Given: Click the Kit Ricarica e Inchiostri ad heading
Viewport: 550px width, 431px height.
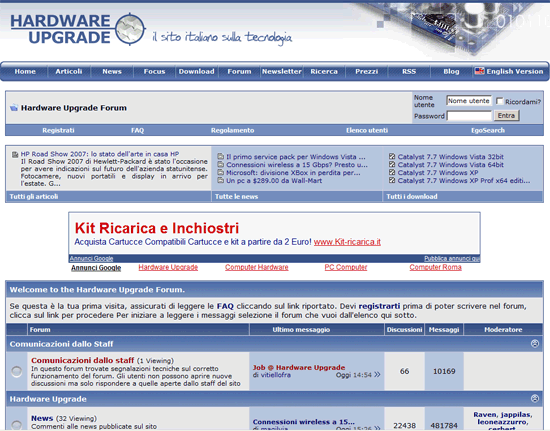Looking at the screenshot, I should pyautogui.click(x=157, y=228).
